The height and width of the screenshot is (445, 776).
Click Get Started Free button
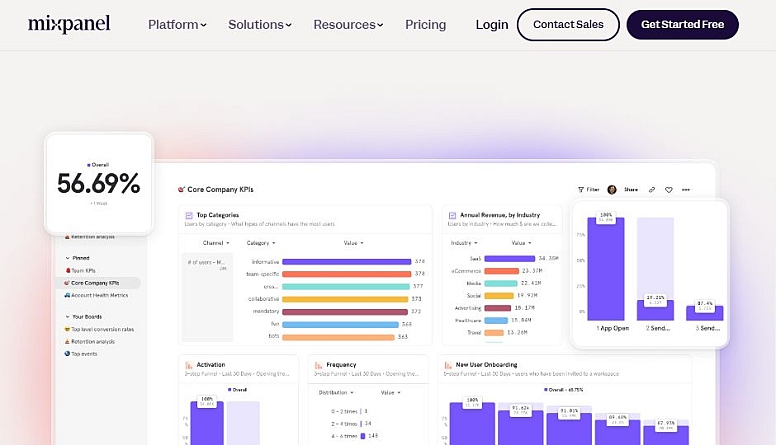pyautogui.click(x=682, y=24)
